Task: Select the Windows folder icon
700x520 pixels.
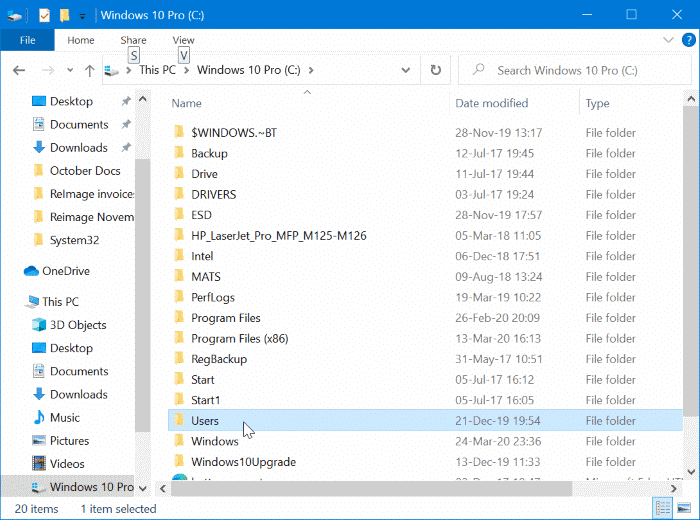Action: click(x=179, y=440)
